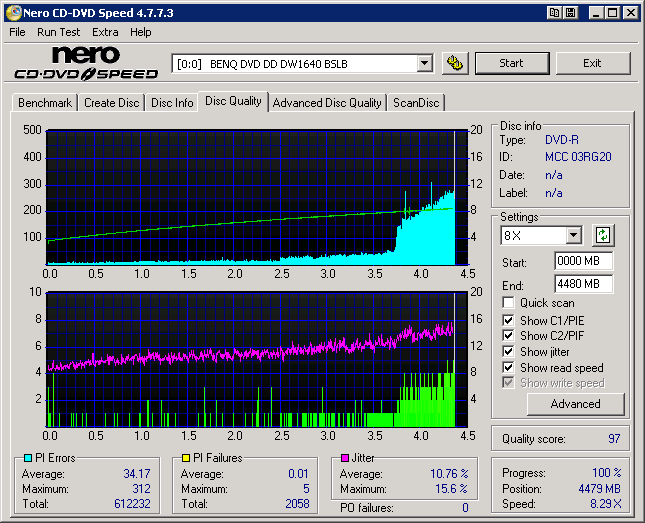Click the yellow PI Failures legend square

click(x=185, y=458)
